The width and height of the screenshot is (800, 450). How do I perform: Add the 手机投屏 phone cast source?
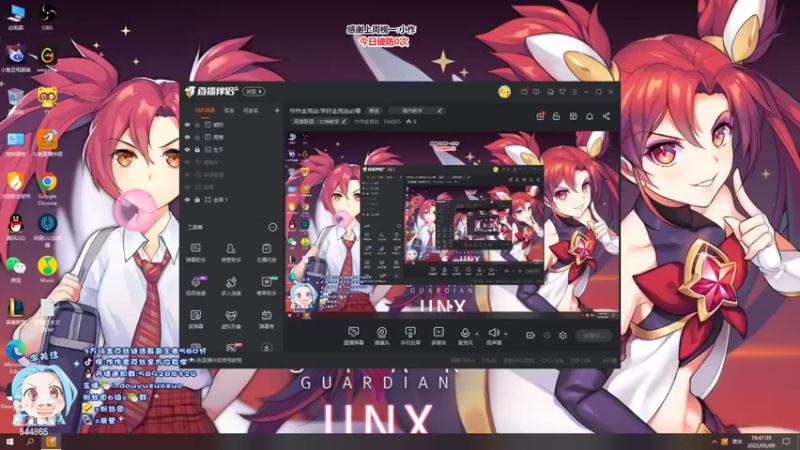(x=410, y=336)
